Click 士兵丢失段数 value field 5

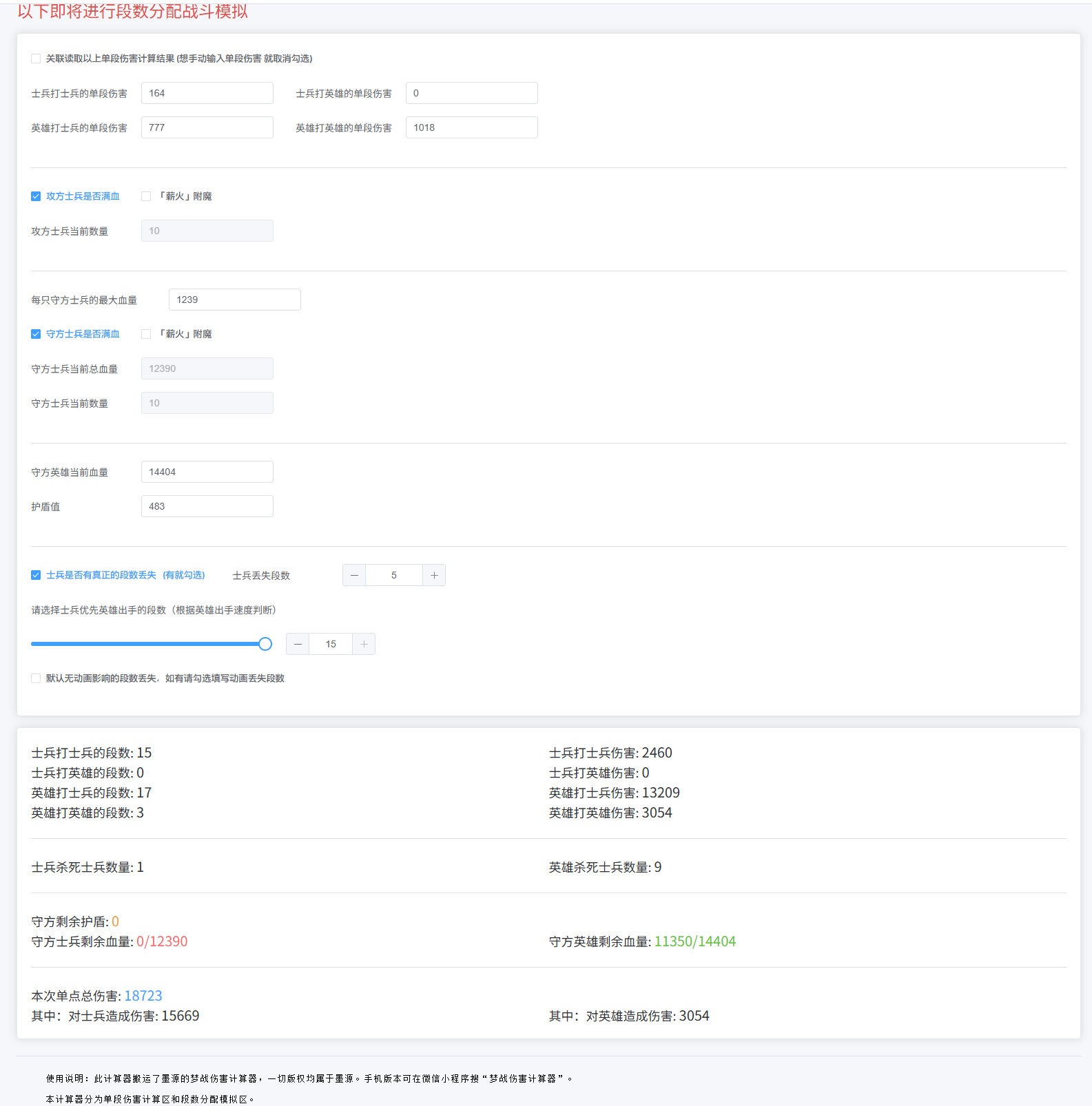click(394, 575)
